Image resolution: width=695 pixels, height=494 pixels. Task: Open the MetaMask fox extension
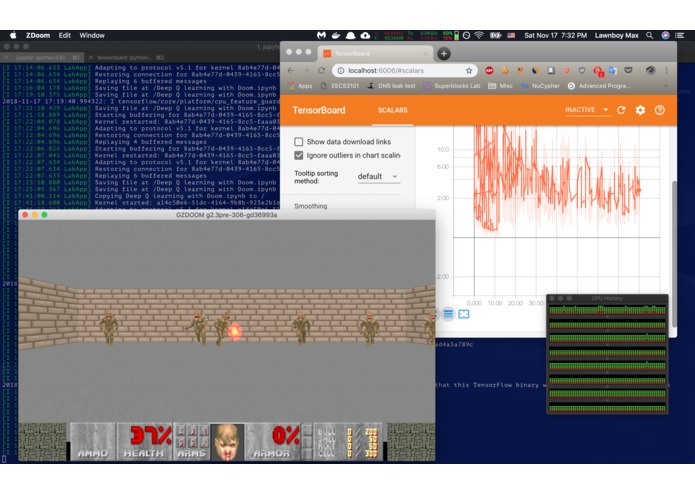point(520,70)
